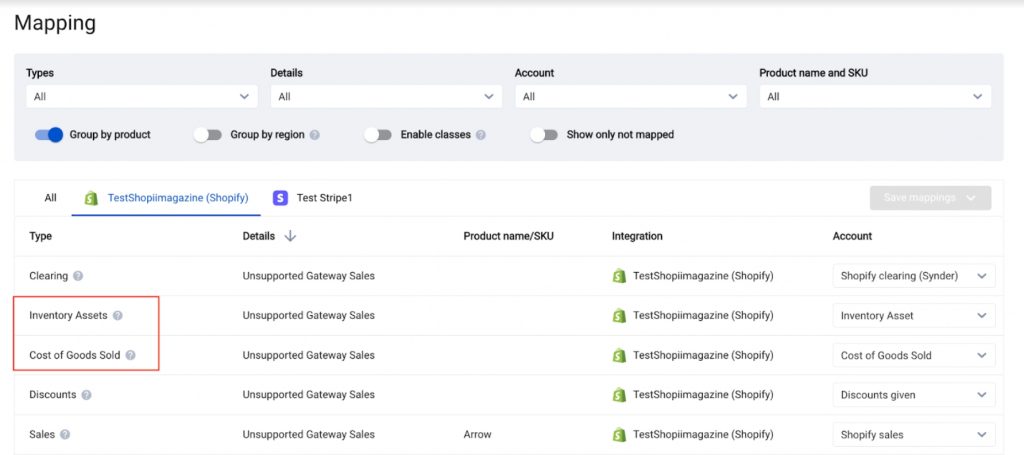The height and width of the screenshot is (455, 1024).
Task: Enable Group by region switch
Action: 210,134
